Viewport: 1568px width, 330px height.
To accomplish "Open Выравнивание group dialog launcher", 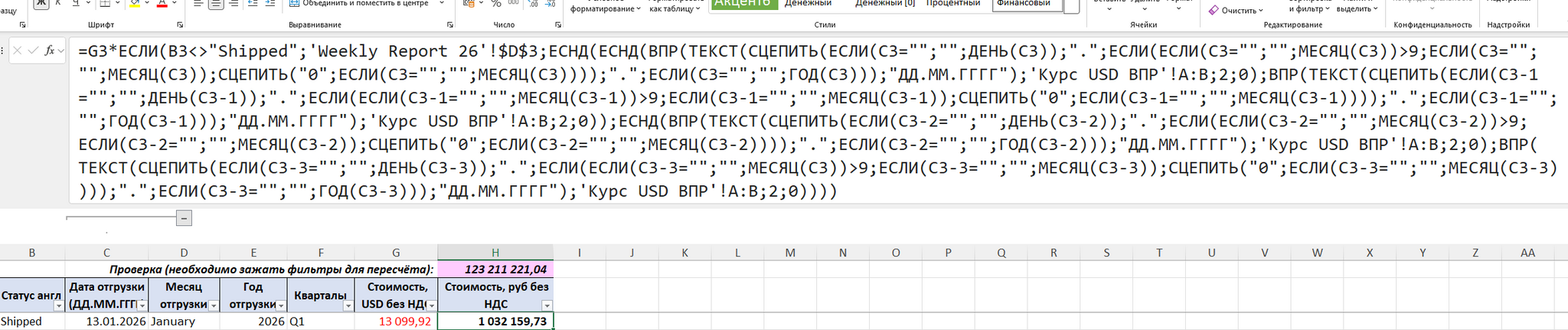I will coord(449,25).
